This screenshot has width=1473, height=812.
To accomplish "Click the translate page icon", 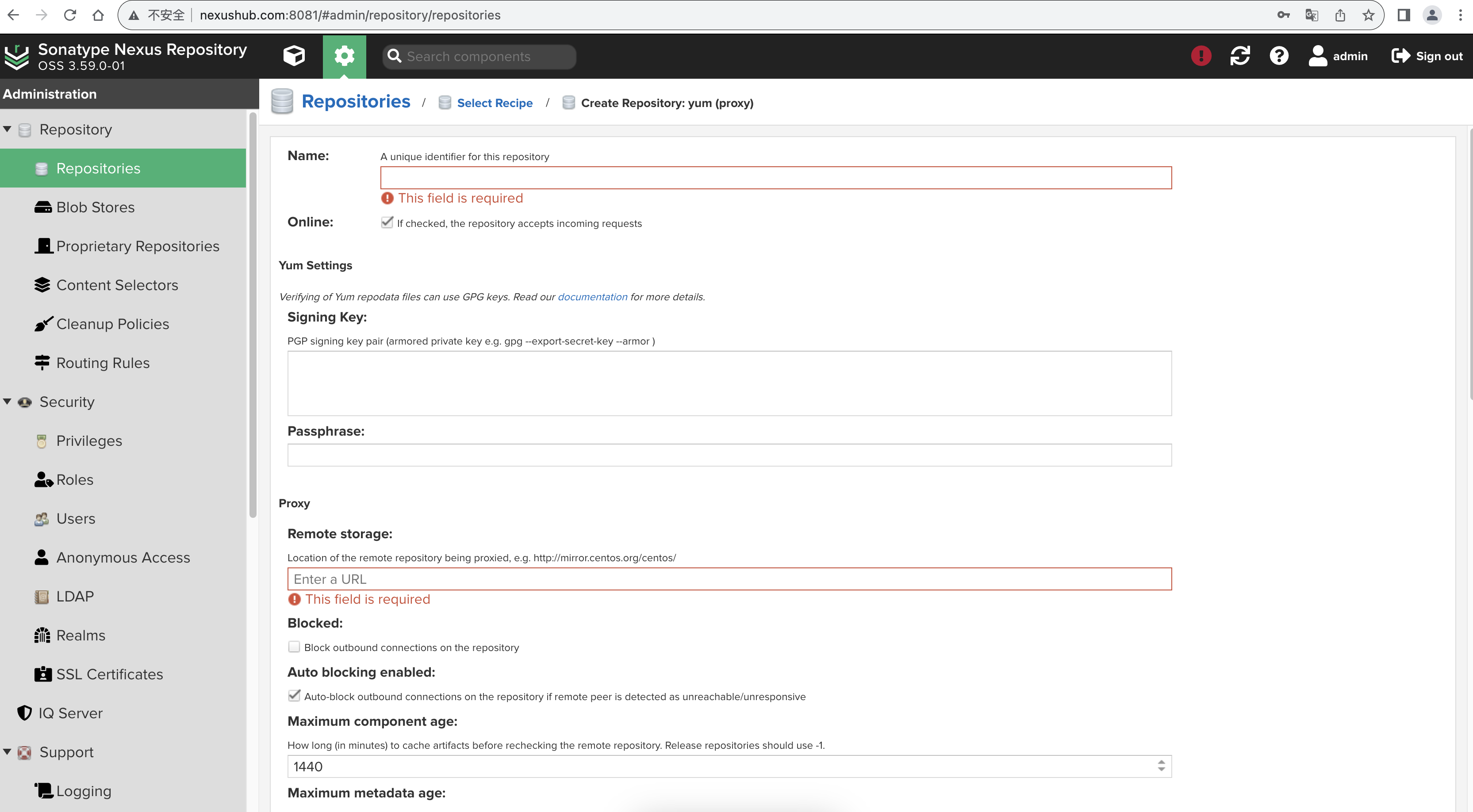I will tap(1312, 15).
